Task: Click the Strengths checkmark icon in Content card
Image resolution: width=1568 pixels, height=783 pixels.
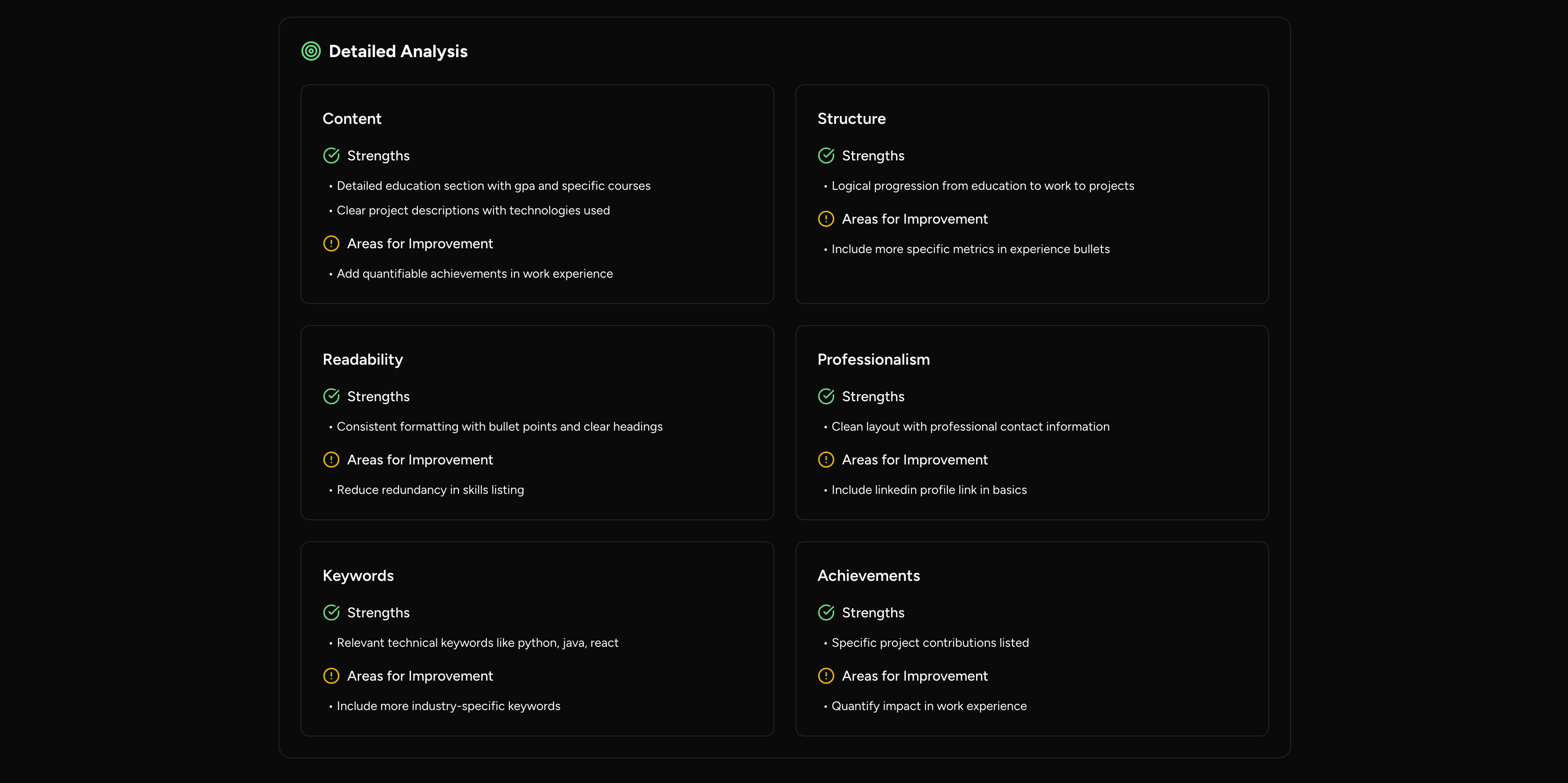Action: tap(331, 156)
